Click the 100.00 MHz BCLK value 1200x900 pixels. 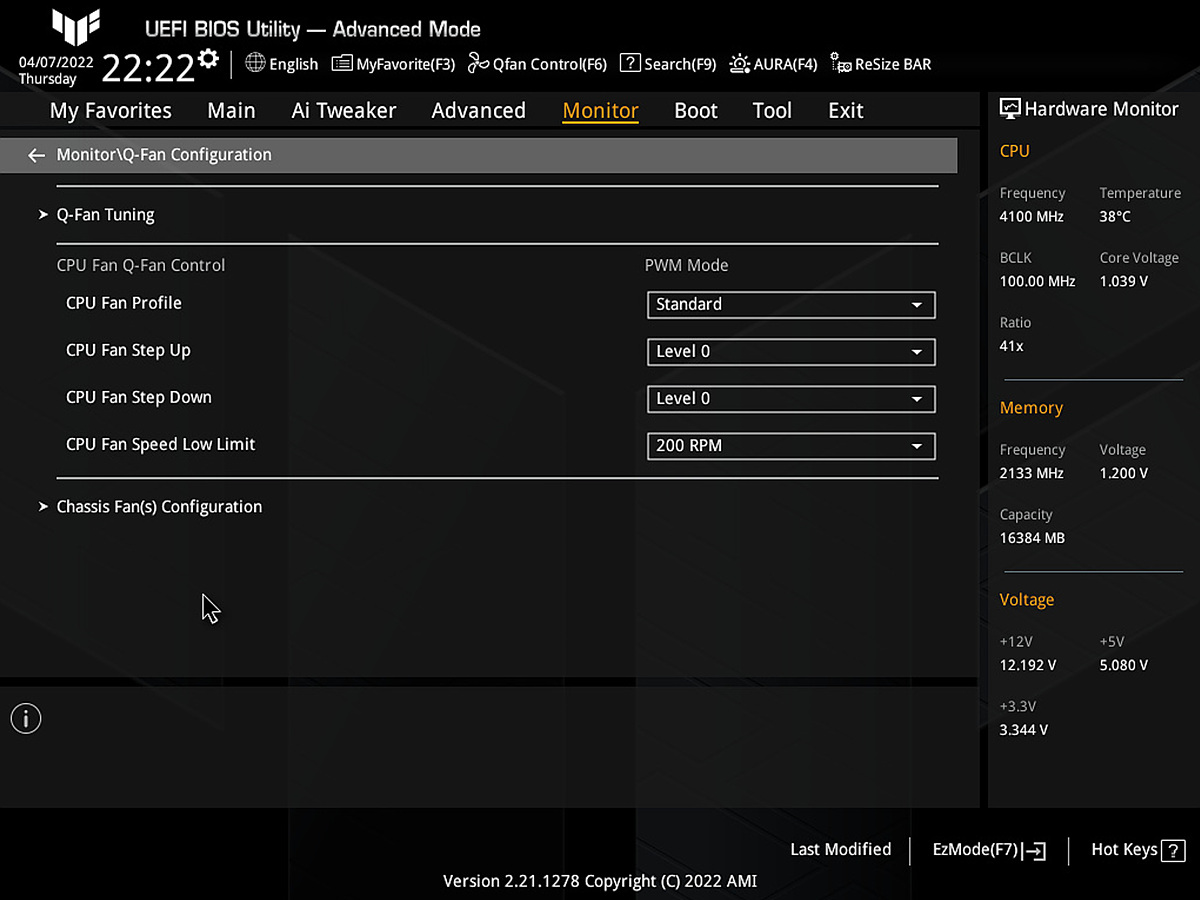point(1037,282)
